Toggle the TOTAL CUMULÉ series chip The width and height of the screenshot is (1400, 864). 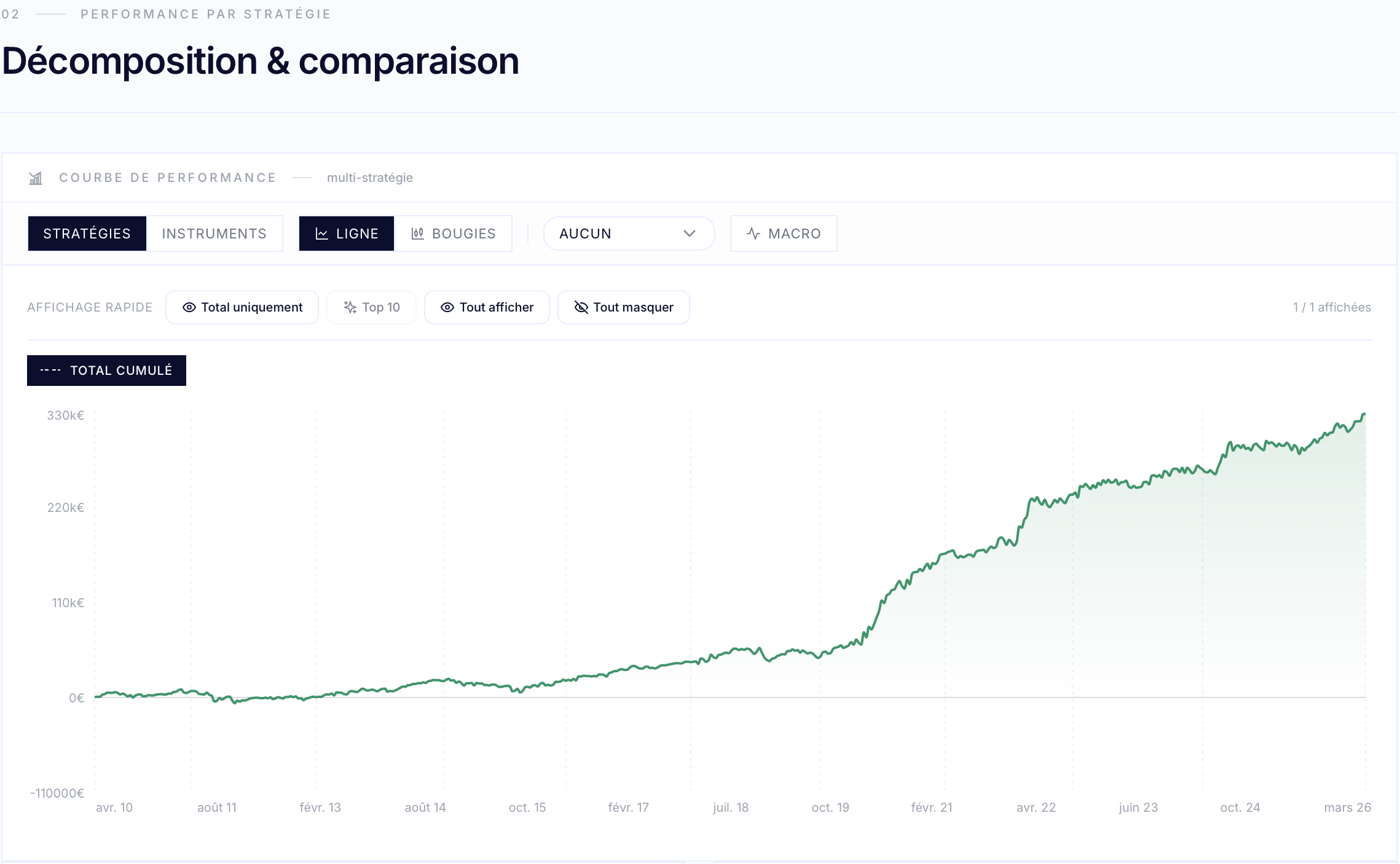pos(106,371)
